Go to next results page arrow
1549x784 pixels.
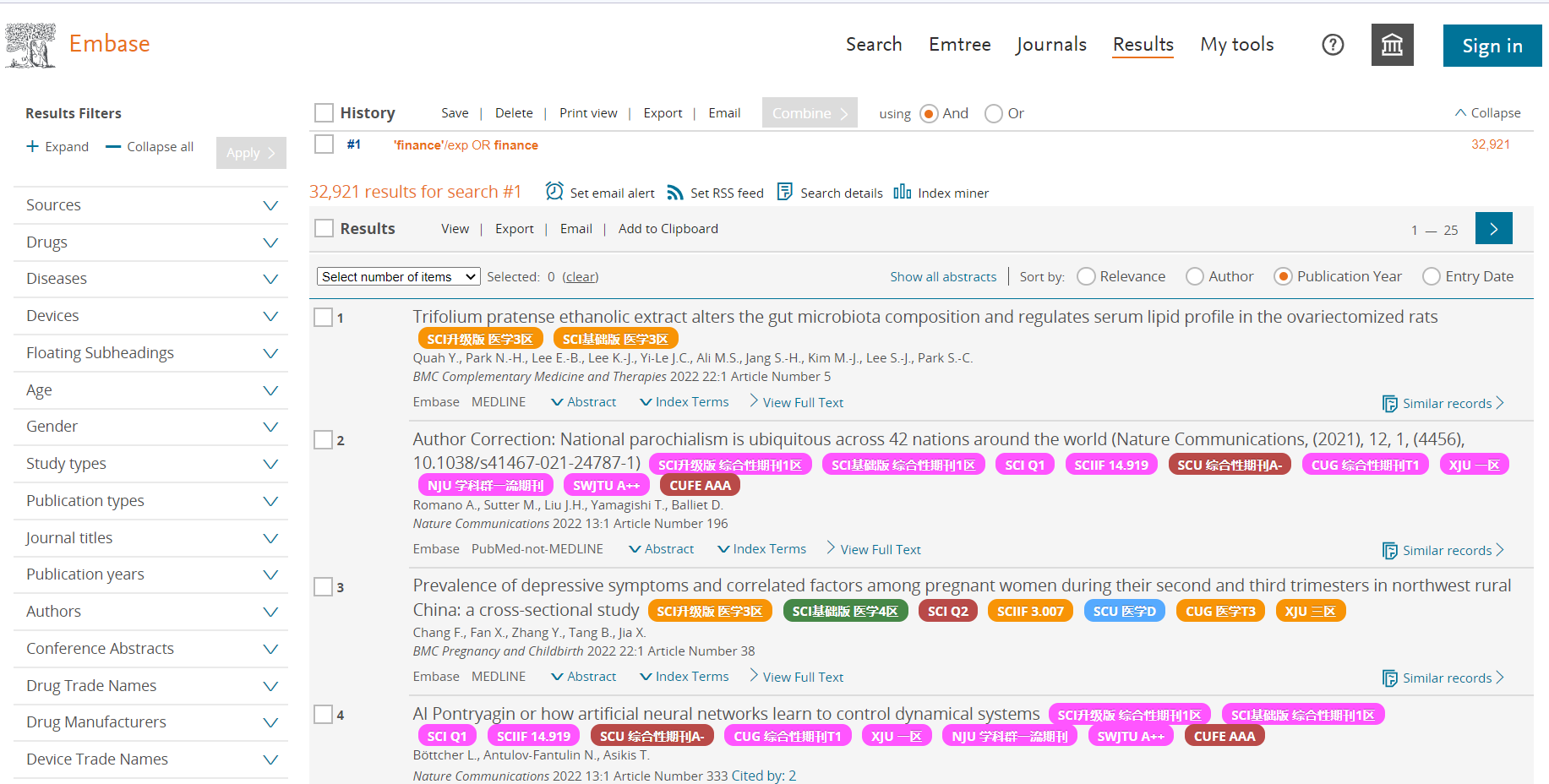[1493, 228]
